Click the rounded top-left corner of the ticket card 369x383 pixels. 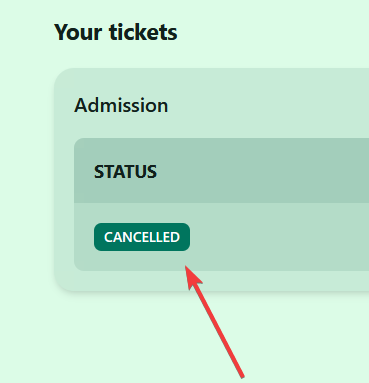(60, 74)
